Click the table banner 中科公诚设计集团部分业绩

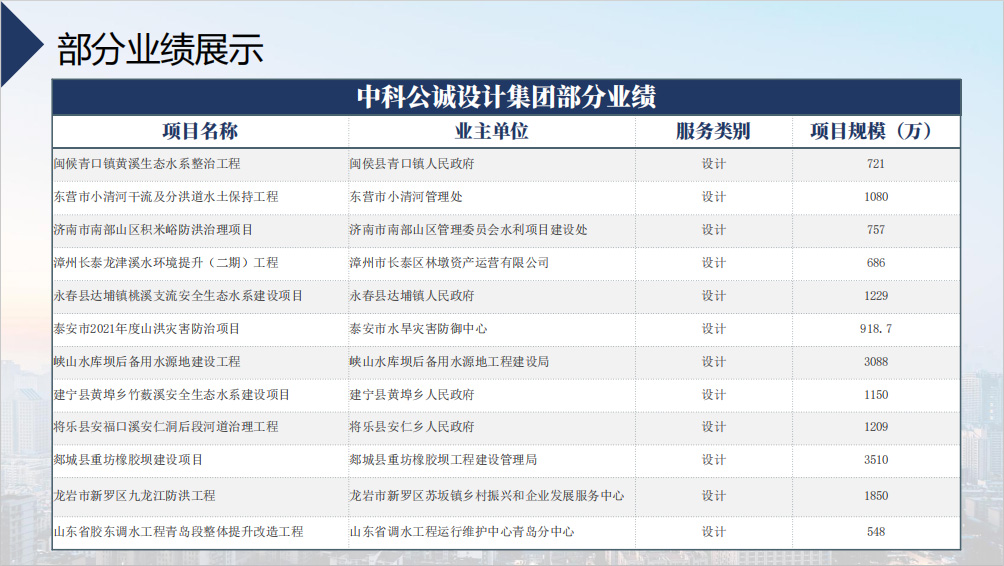click(506, 97)
